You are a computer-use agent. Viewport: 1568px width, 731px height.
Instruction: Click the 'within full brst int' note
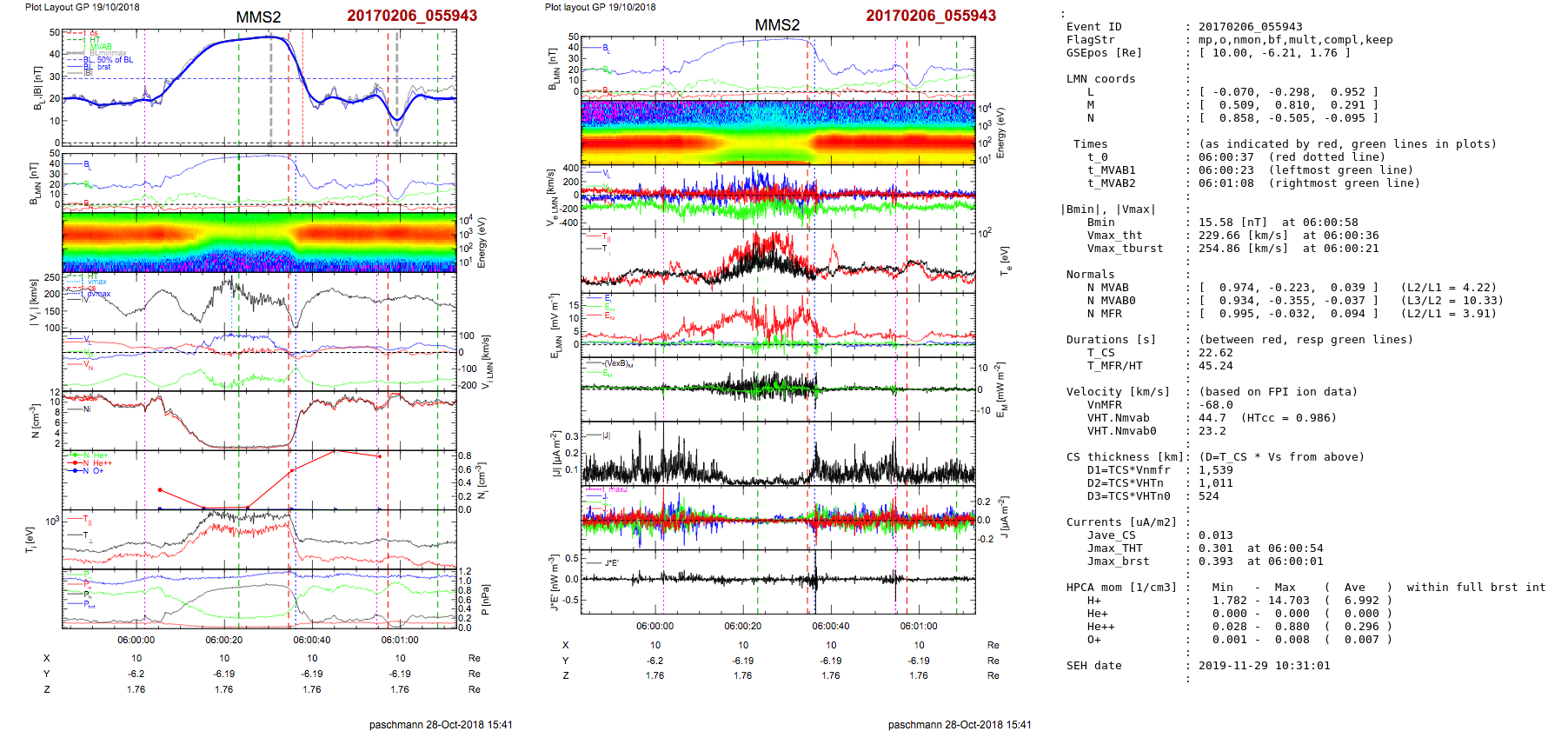[x=1476, y=588]
